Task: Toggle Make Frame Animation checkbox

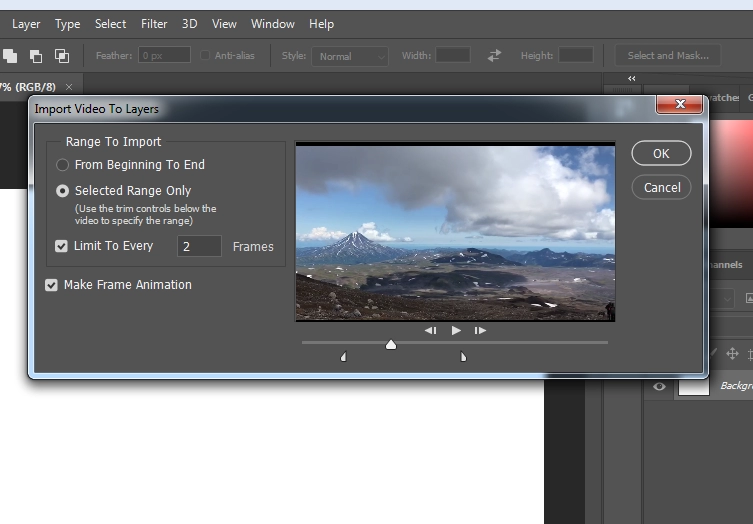Action: (x=51, y=285)
